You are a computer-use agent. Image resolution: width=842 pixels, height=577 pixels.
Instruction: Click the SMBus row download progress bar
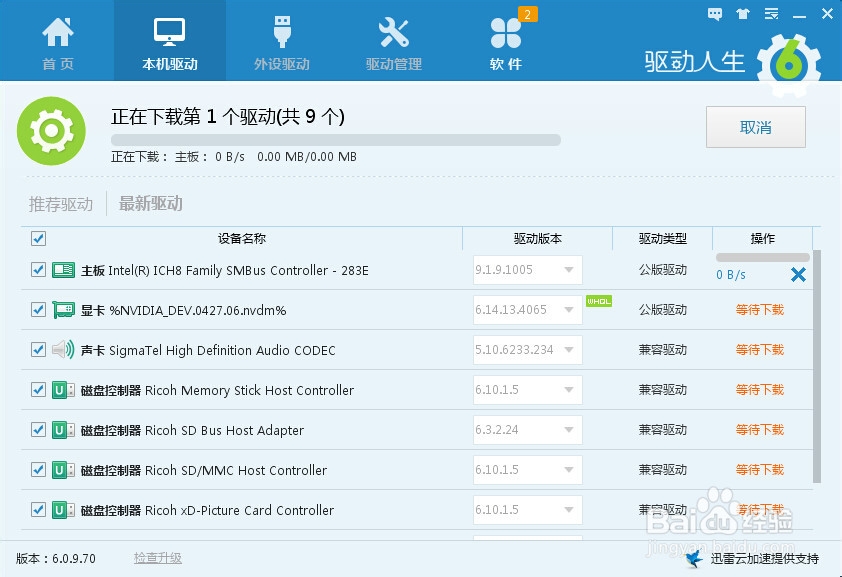pos(763,258)
